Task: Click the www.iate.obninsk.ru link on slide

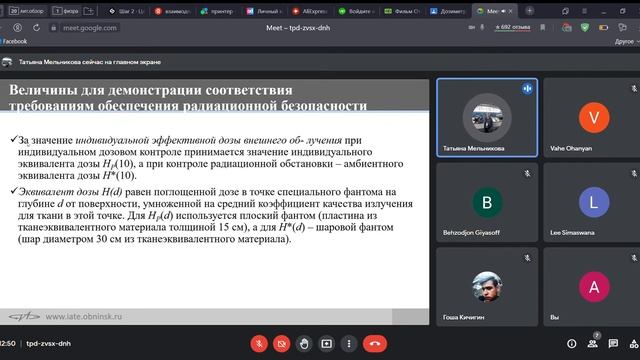Action: pyautogui.click(x=84, y=316)
